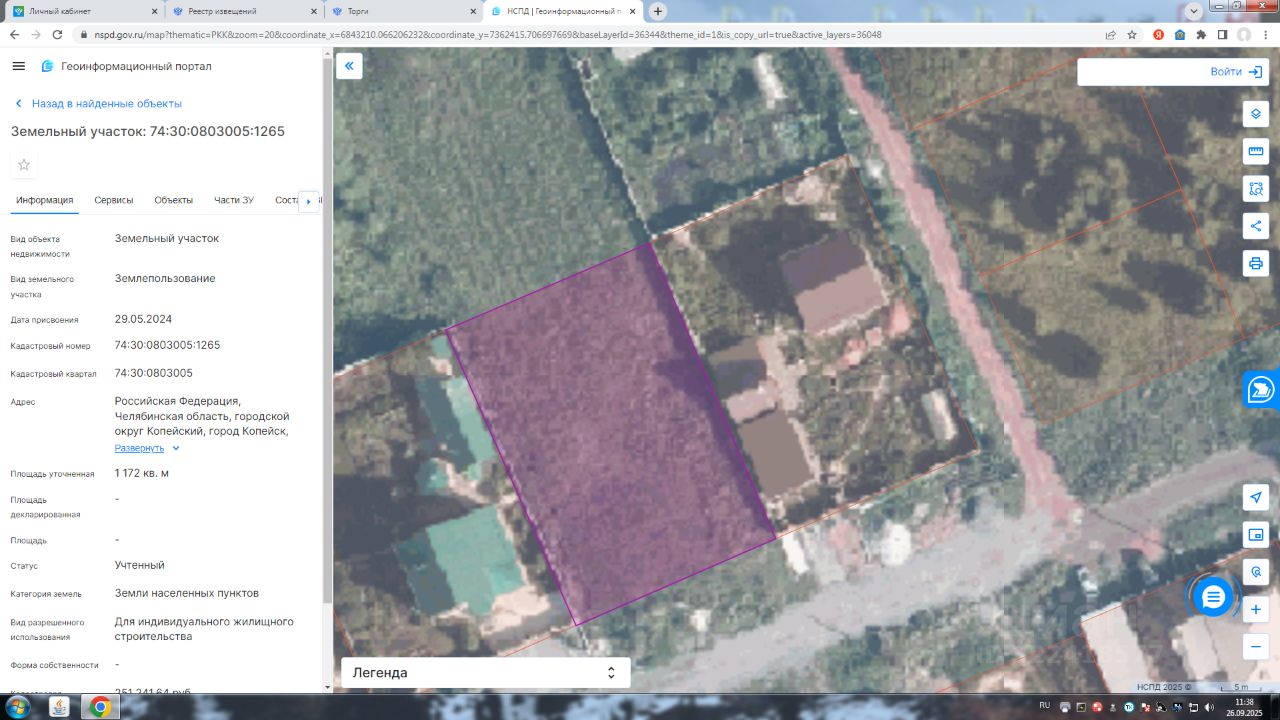
Task: Open the Yandex browser extension
Action: (x=1158, y=34)
